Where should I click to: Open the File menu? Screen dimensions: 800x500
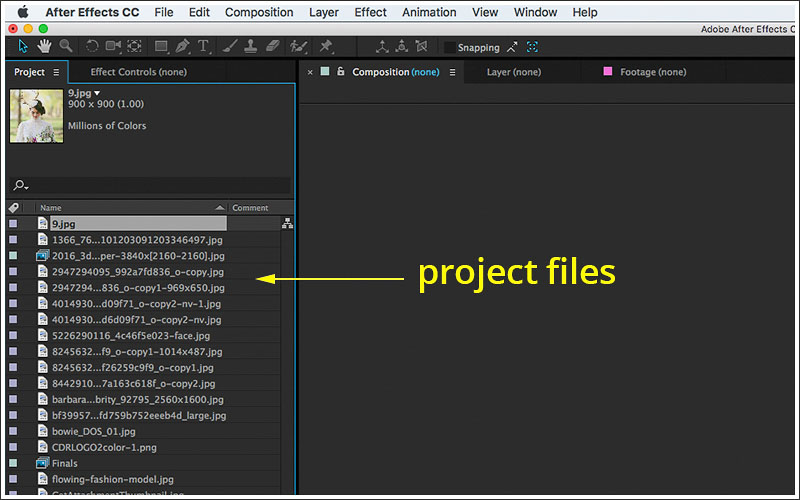(164, 12)
